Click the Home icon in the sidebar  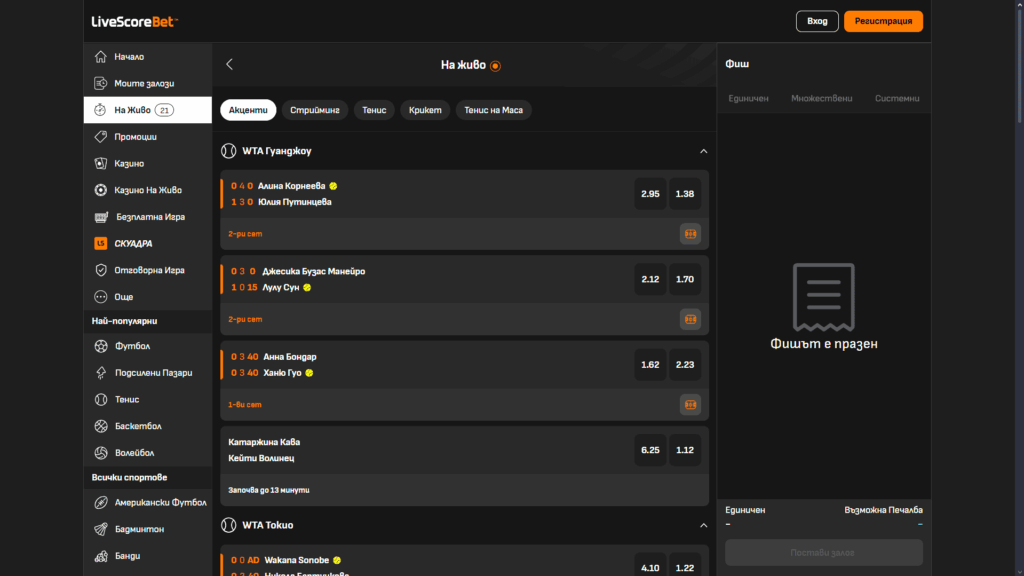[x=101, y=57]
